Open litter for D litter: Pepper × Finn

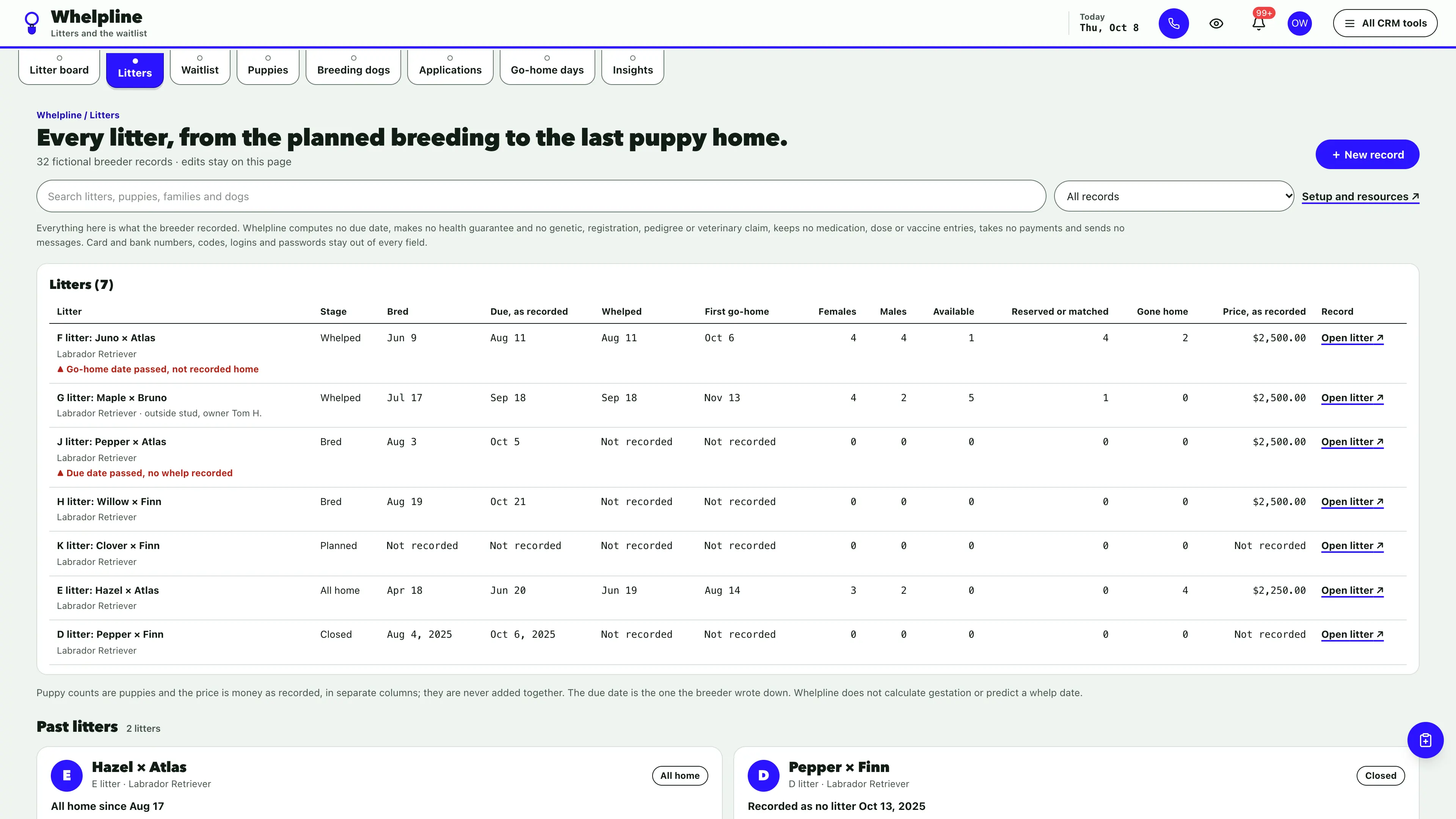click(x=1352, y=635)
